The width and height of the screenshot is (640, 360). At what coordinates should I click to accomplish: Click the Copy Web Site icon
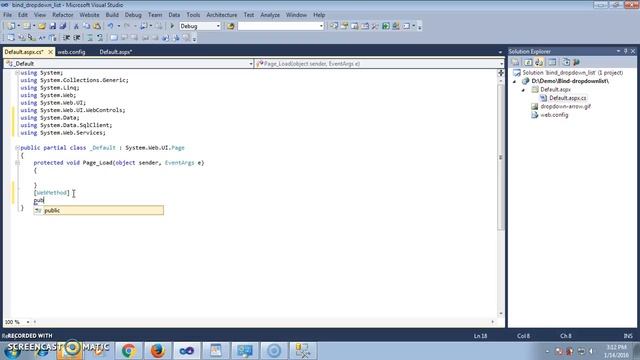point(566,62)
